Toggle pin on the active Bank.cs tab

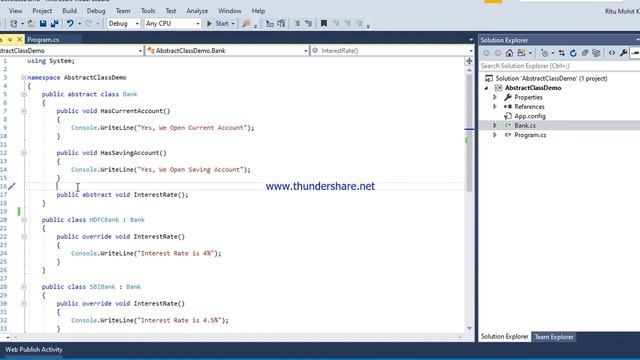10,40
